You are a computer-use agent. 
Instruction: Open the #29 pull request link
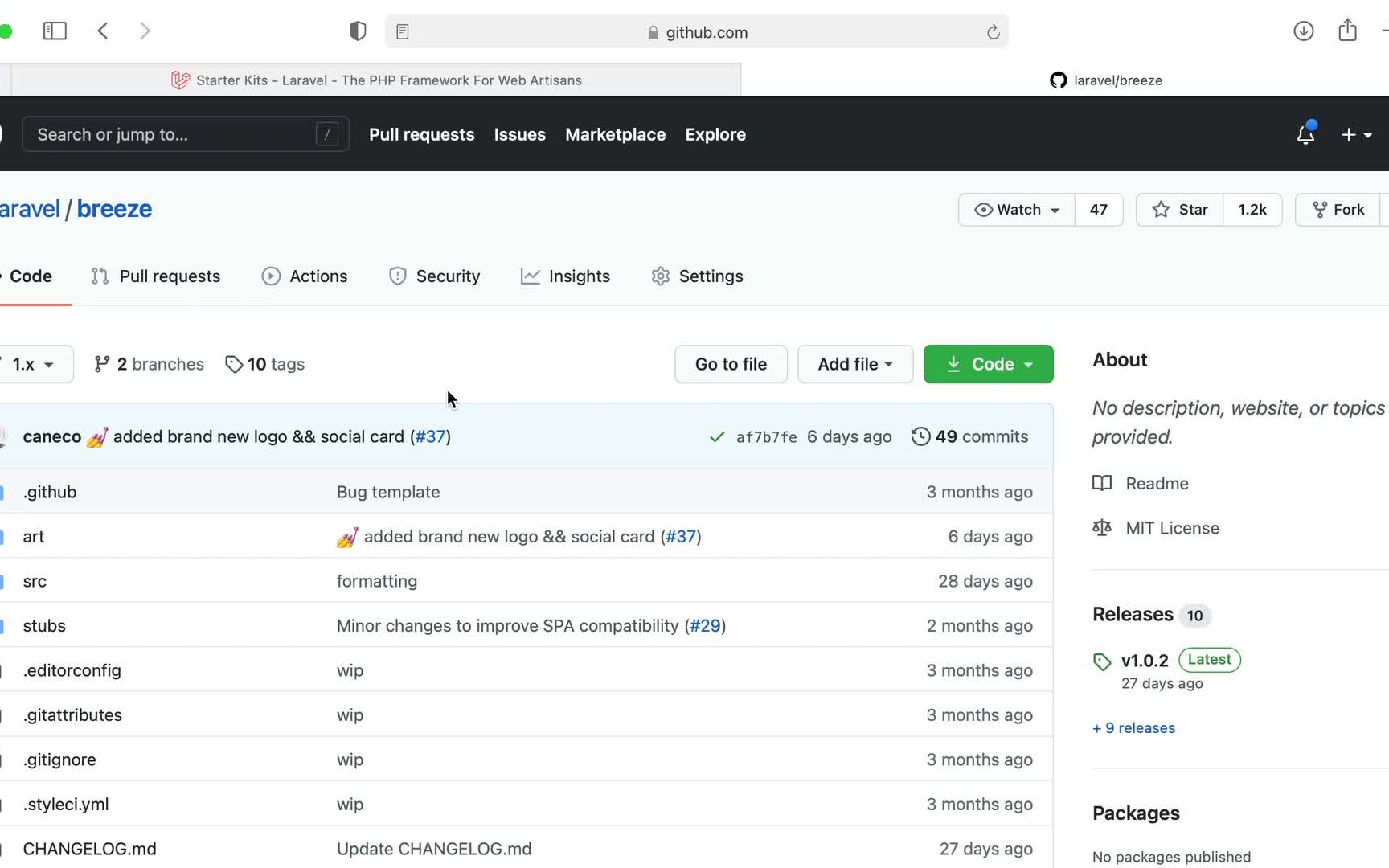pyautogui.click(x=705, y=626)
